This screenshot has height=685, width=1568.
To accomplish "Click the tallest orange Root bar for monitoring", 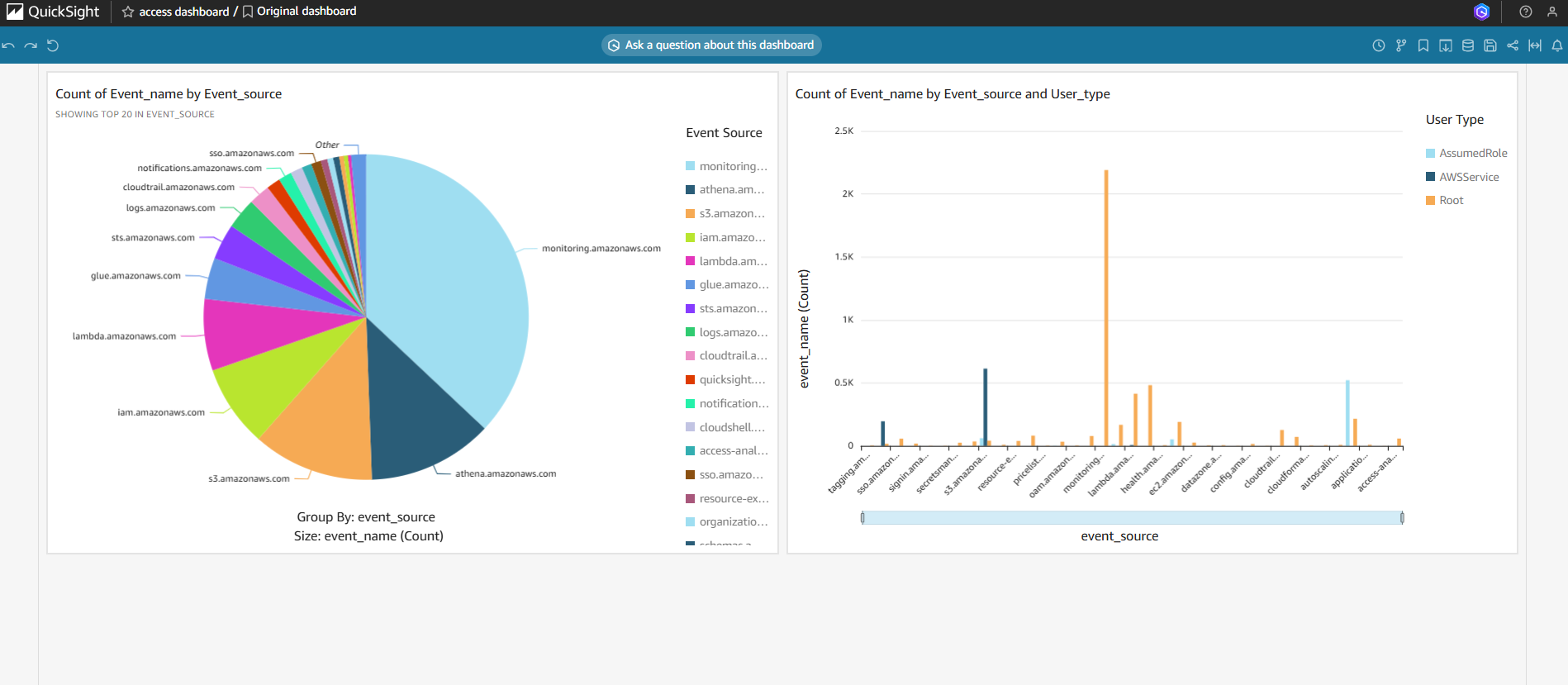I will click(1106, 307).
